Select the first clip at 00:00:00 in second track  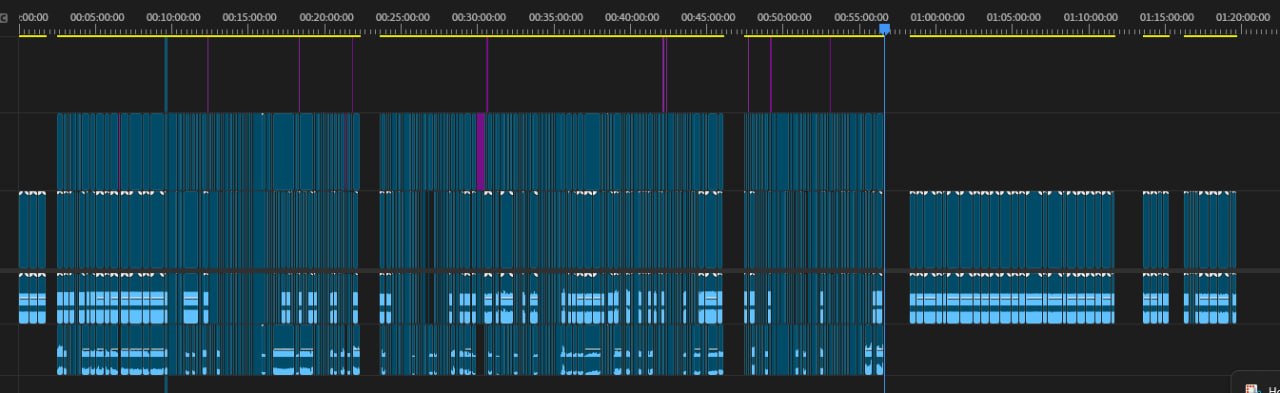point(32,229)
